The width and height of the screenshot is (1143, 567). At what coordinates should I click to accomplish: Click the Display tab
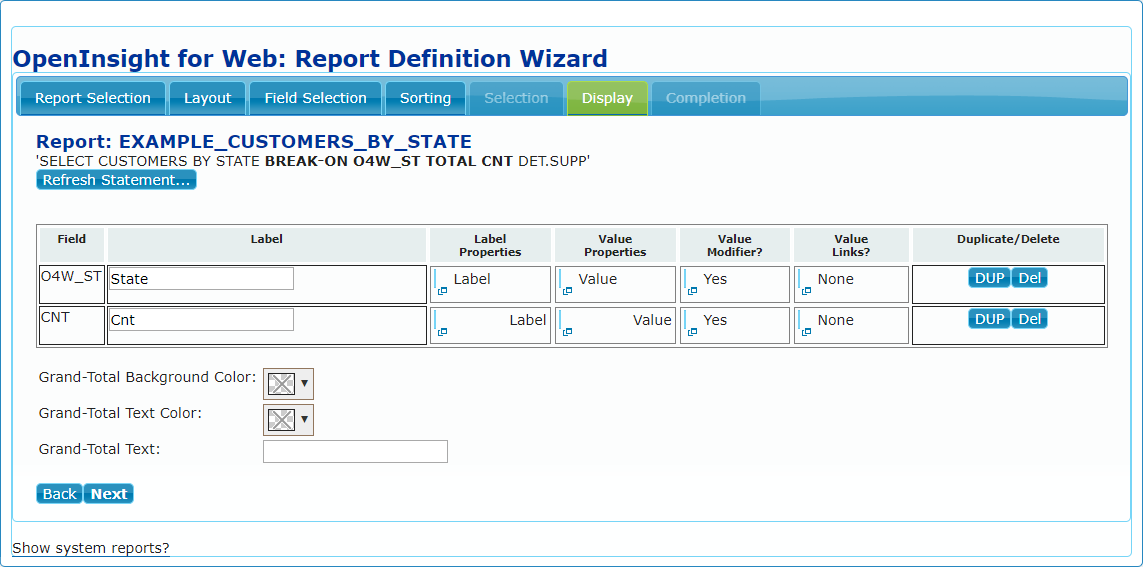[607, 98]
